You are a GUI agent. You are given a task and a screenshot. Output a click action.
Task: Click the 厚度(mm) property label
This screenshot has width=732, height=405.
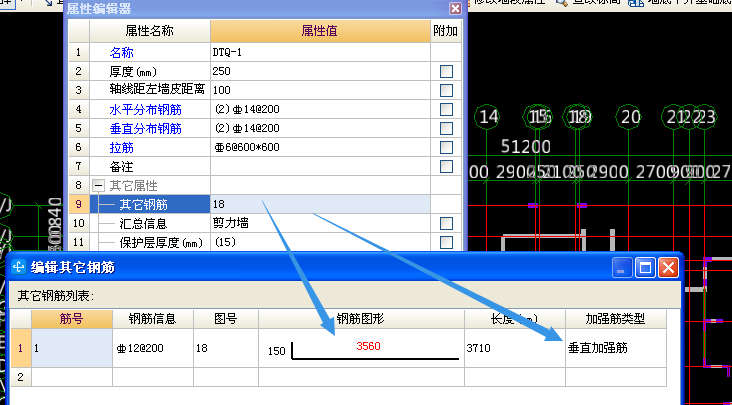coord(133,72)
